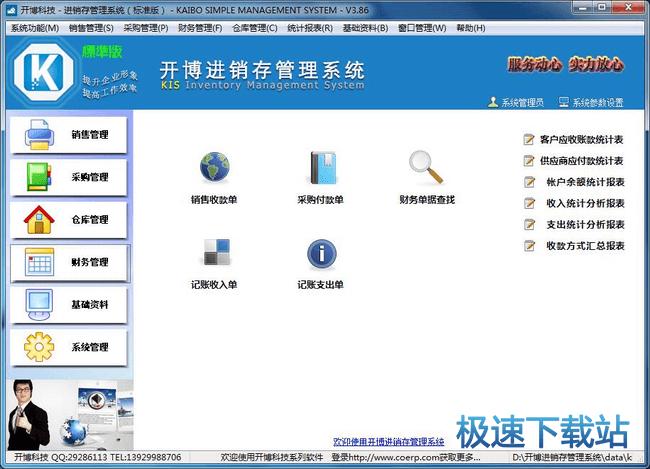Open 系统管理 gear module

69,347
